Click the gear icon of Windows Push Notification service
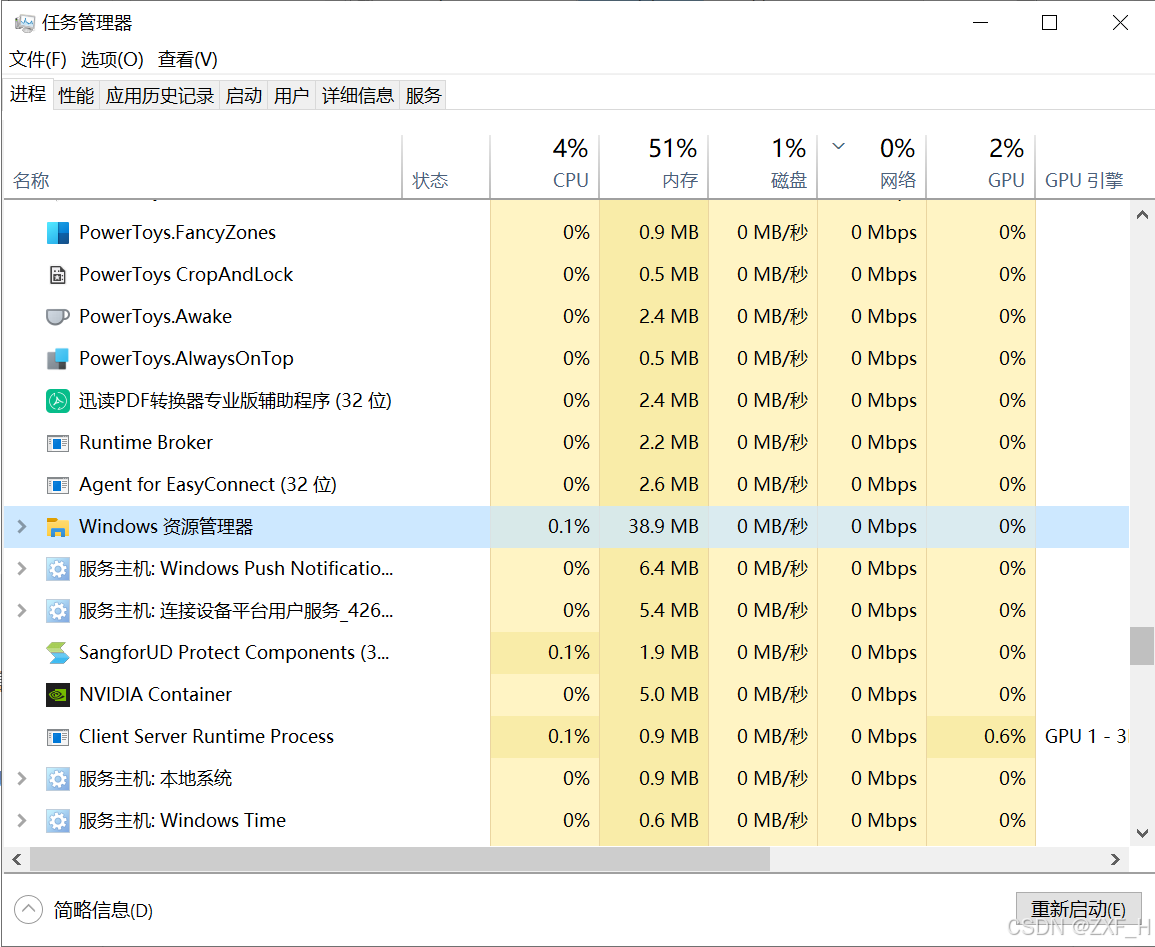The image size is (1155, 947). (57, 568)
